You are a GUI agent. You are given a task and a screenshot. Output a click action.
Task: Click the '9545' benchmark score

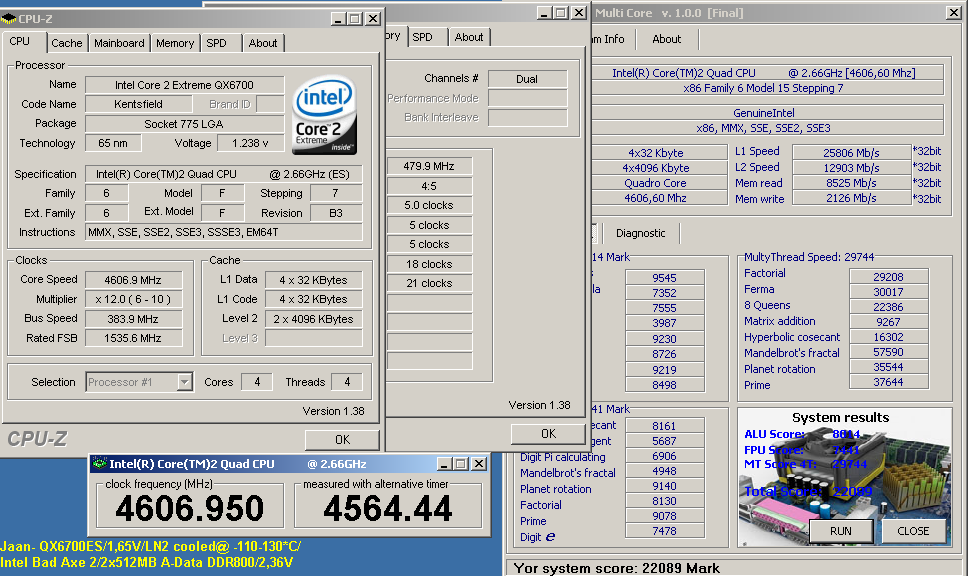(x=664, y=278)
